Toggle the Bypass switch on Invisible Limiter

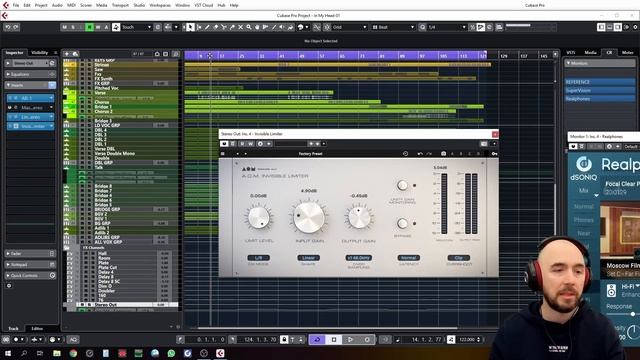[402, 223]
